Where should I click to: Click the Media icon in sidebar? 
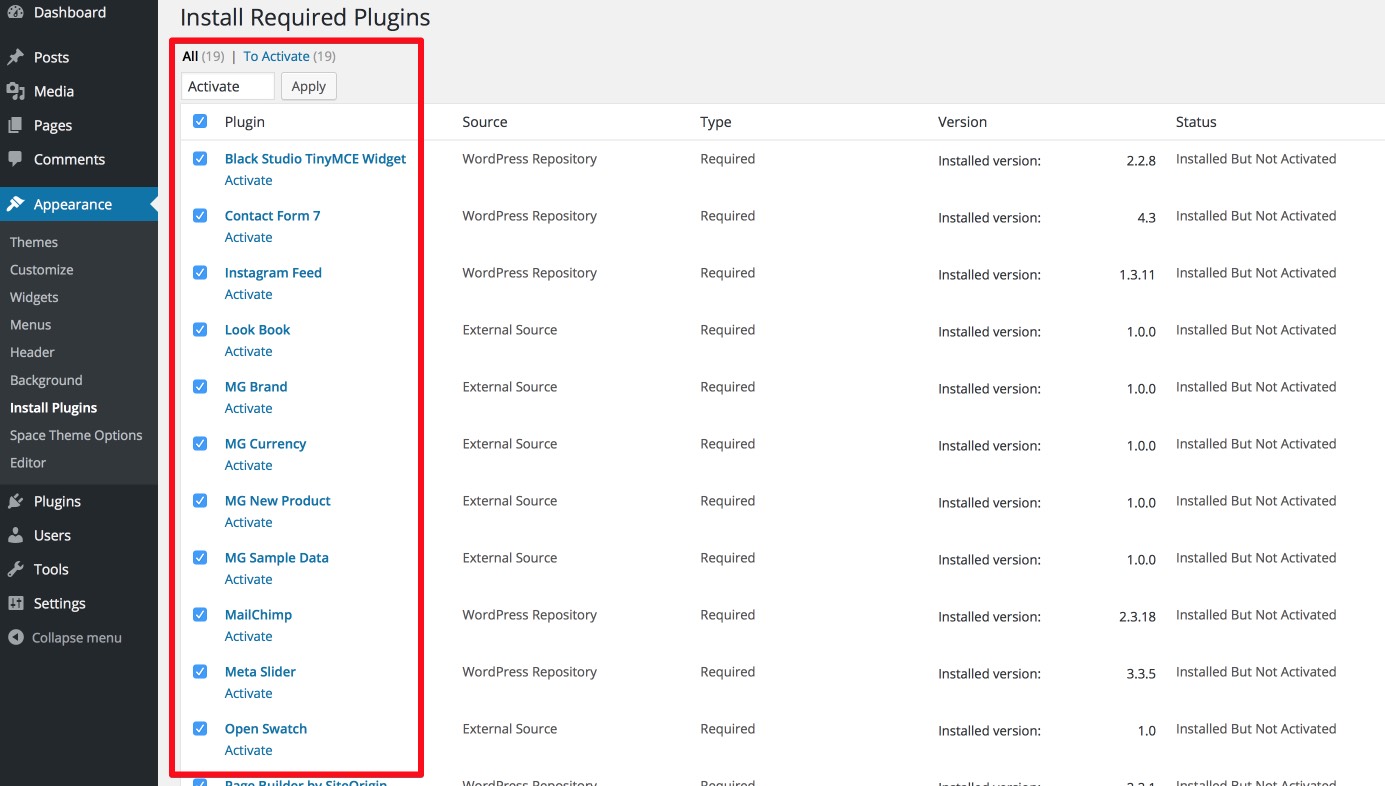[x=16, y=91]
